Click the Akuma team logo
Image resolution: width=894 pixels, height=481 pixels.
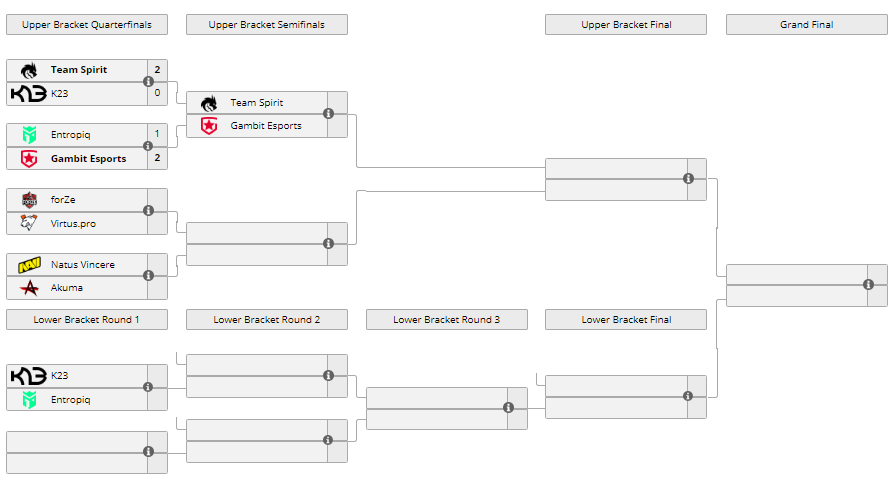(28, 288)
